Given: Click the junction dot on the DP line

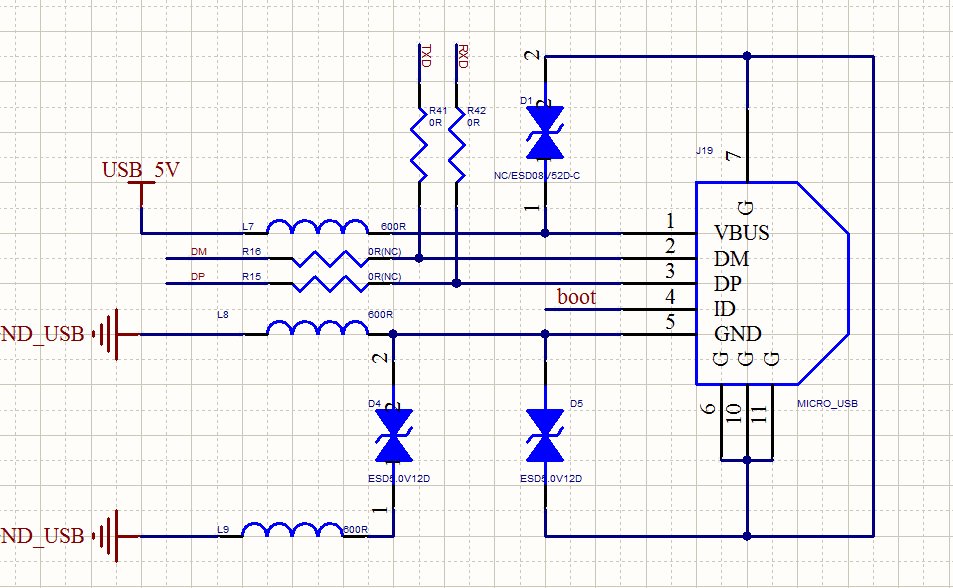Looking at the screenshot, I should (x=456, y=283).
